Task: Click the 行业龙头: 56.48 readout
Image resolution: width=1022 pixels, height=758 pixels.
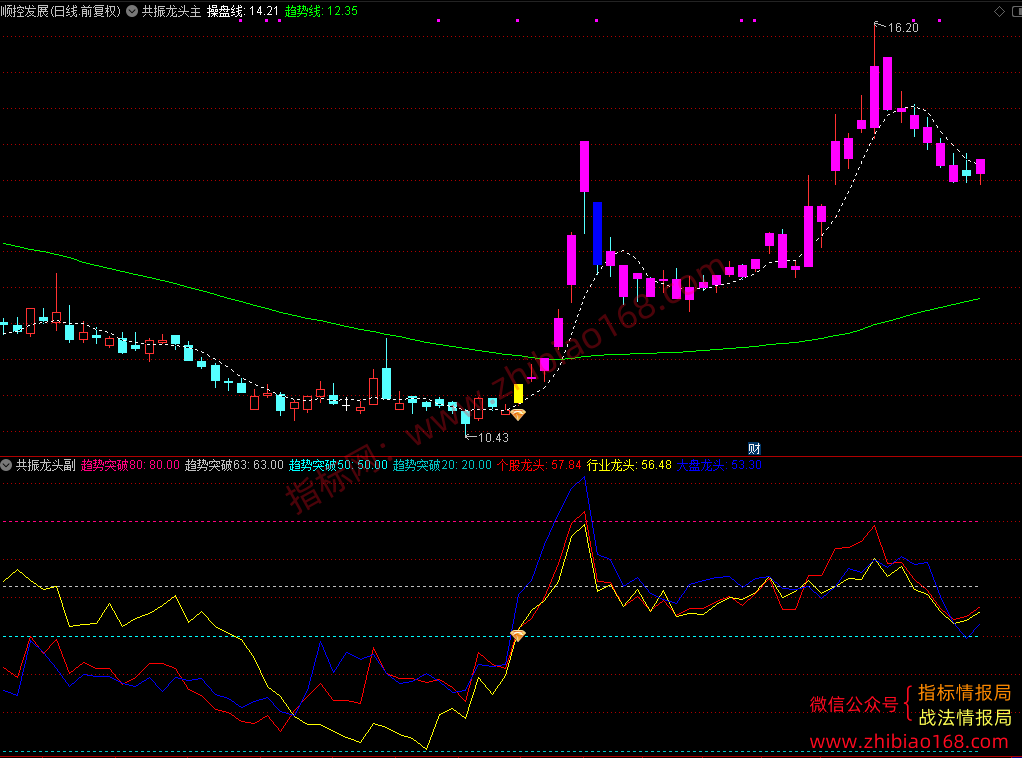Action: [629, 465]
